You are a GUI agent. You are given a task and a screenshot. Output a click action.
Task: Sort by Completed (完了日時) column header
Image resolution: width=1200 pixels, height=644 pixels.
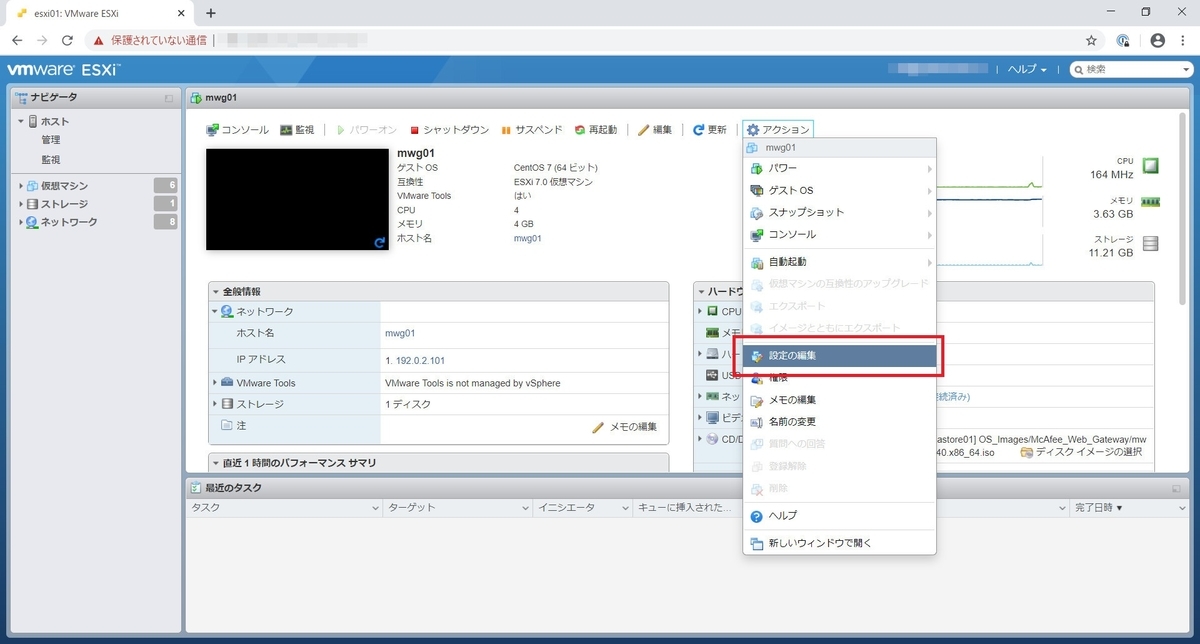point(1131,508)
